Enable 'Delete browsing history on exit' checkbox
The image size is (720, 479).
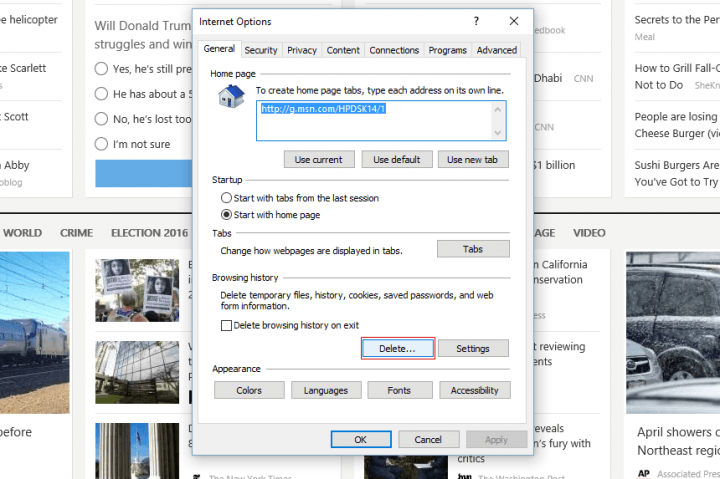coord(227,326)
